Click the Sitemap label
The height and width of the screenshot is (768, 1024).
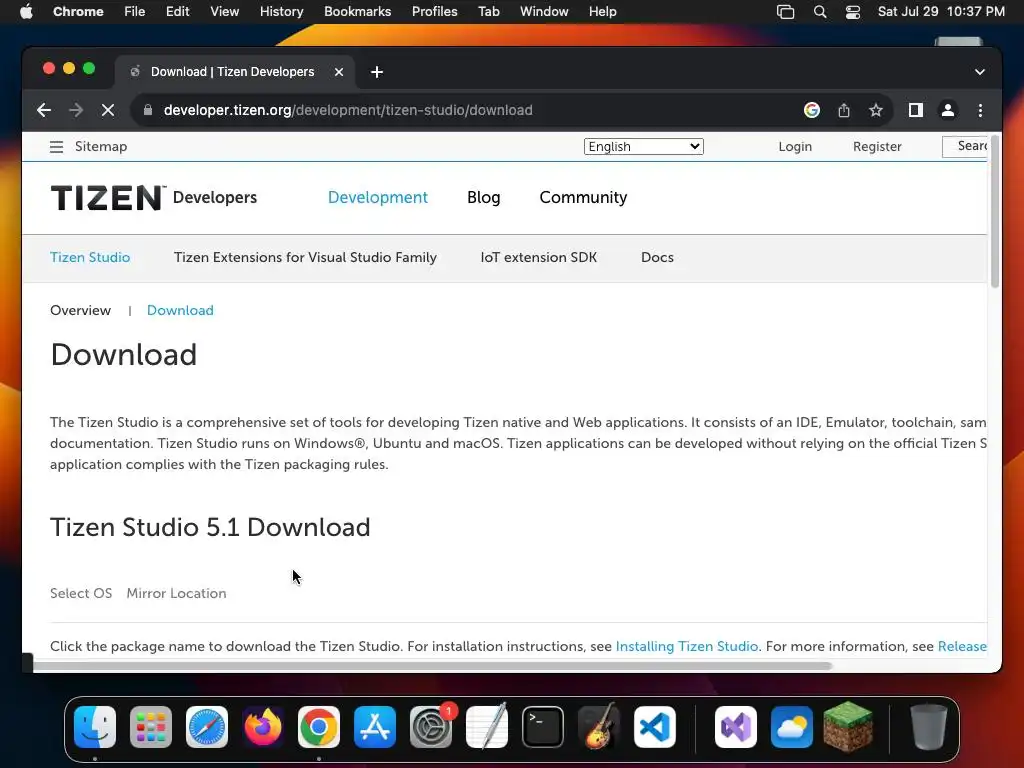point(101,146)
